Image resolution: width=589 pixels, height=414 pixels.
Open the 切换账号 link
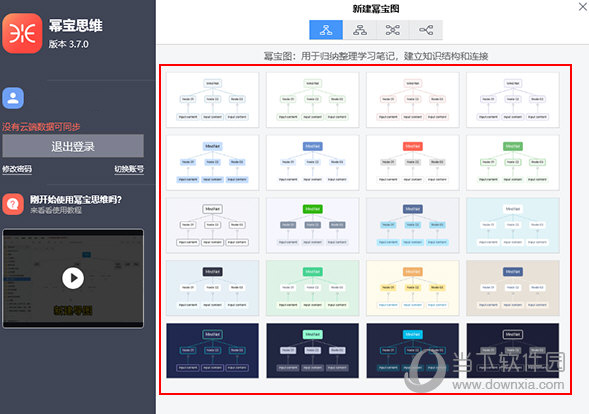point(129,169)
